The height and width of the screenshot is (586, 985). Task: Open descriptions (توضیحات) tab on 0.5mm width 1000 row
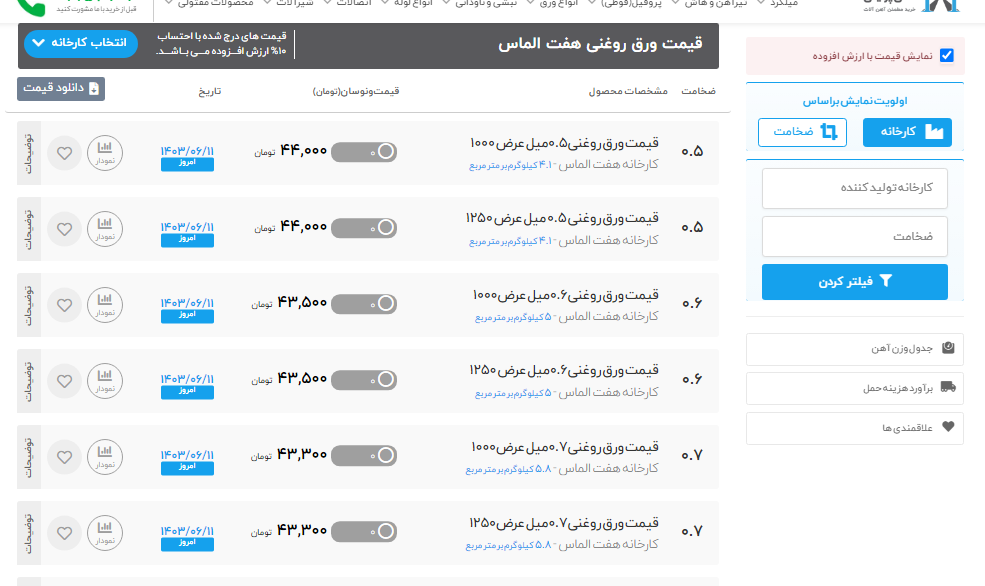coord(28,153)
